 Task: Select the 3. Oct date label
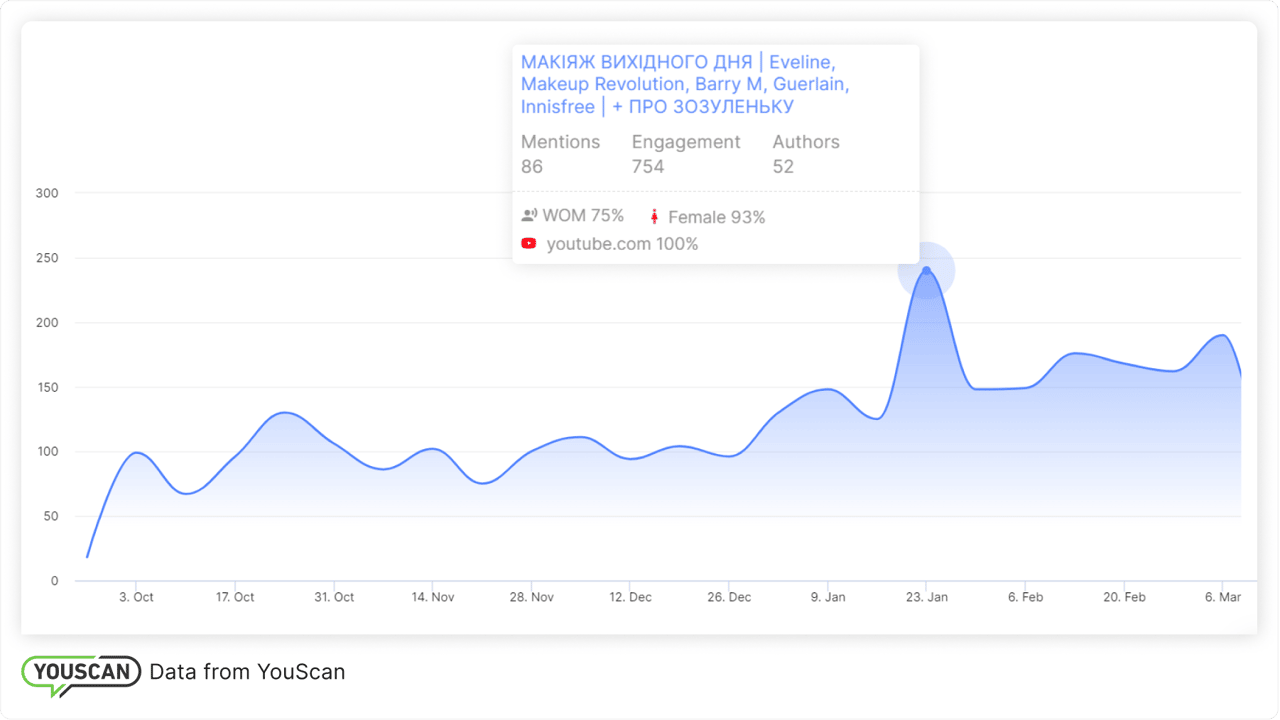point(136,597)
